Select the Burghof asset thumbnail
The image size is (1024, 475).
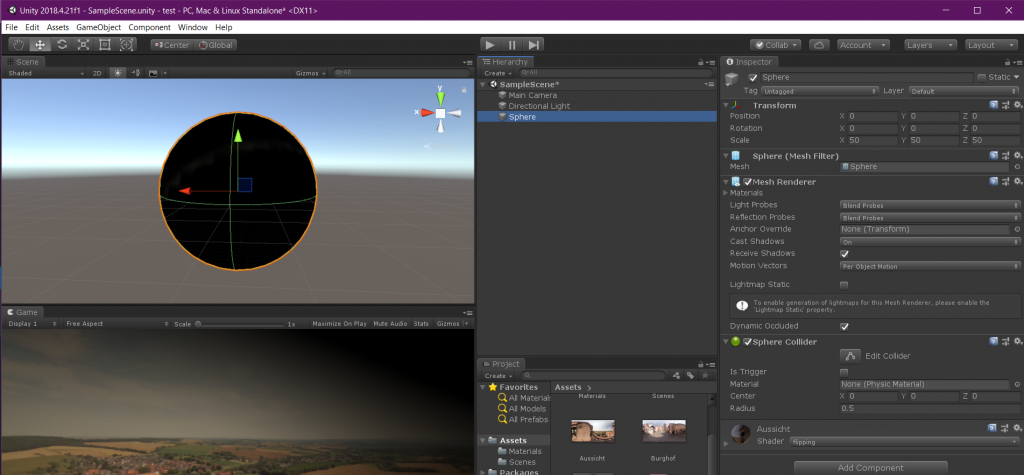(664, 431)
